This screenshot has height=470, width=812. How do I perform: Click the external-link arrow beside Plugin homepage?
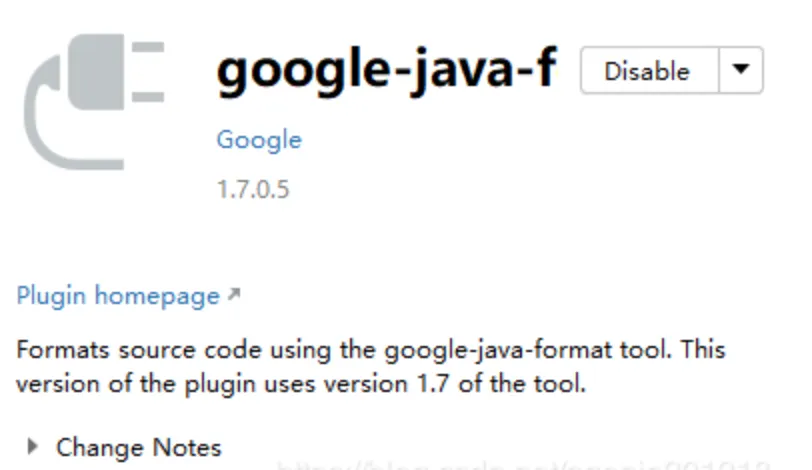(x=234, y=295)
